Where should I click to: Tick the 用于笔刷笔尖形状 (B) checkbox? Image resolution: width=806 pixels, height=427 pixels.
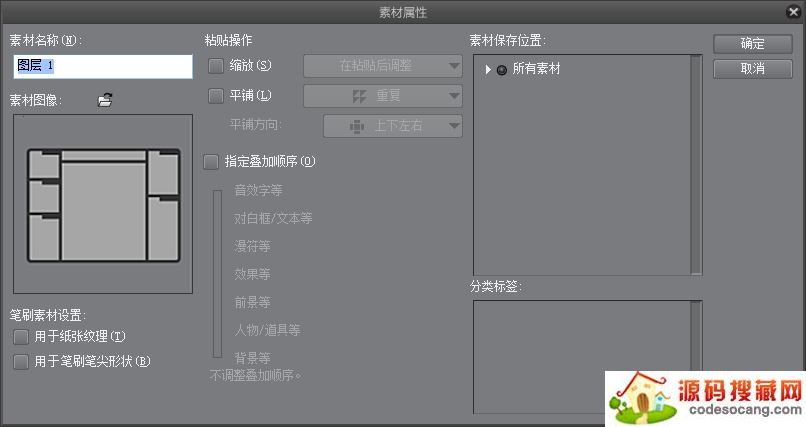pyautogui.click(x=21, y=362)
